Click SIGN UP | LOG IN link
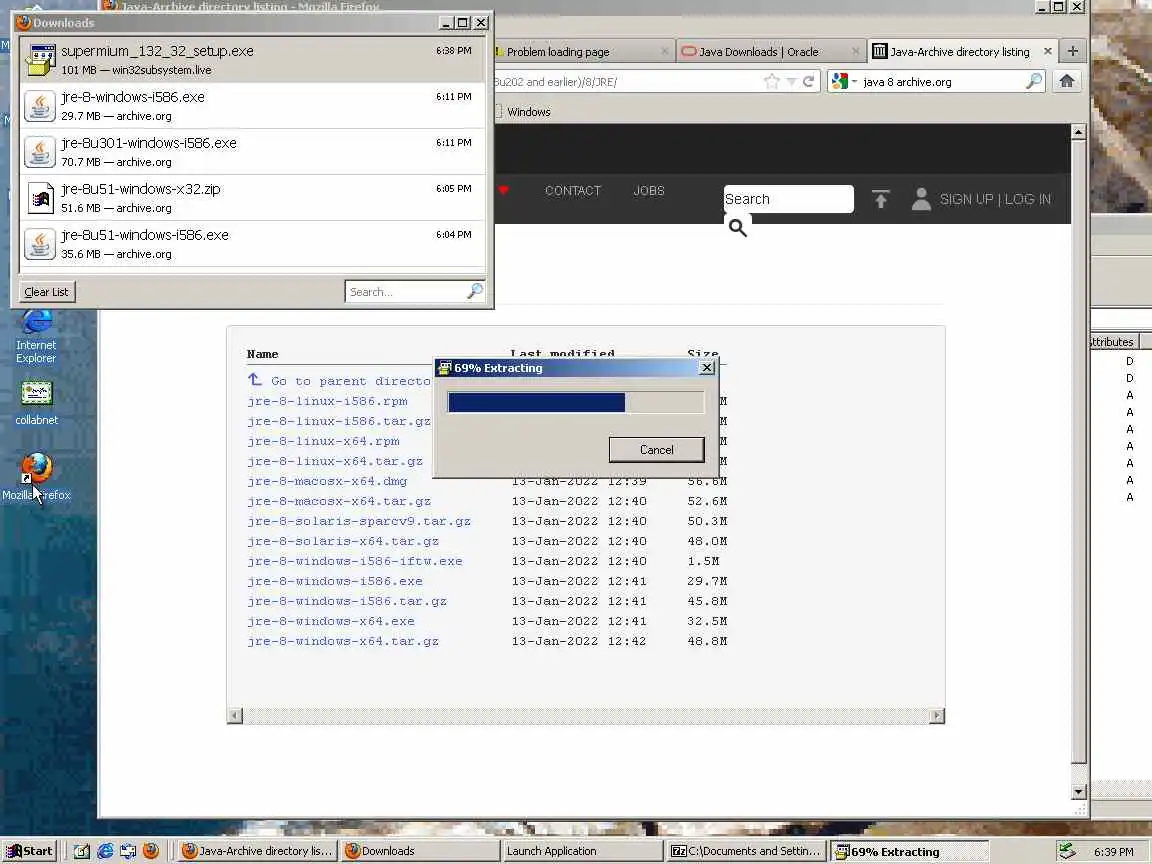1152x864 pixels. [996, 199]
